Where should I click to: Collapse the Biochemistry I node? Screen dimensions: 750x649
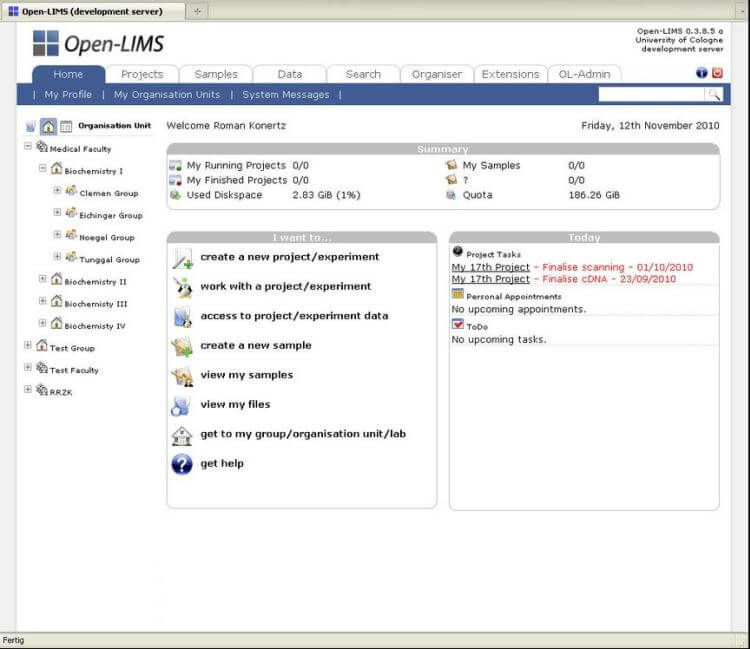tap(43, 168)
